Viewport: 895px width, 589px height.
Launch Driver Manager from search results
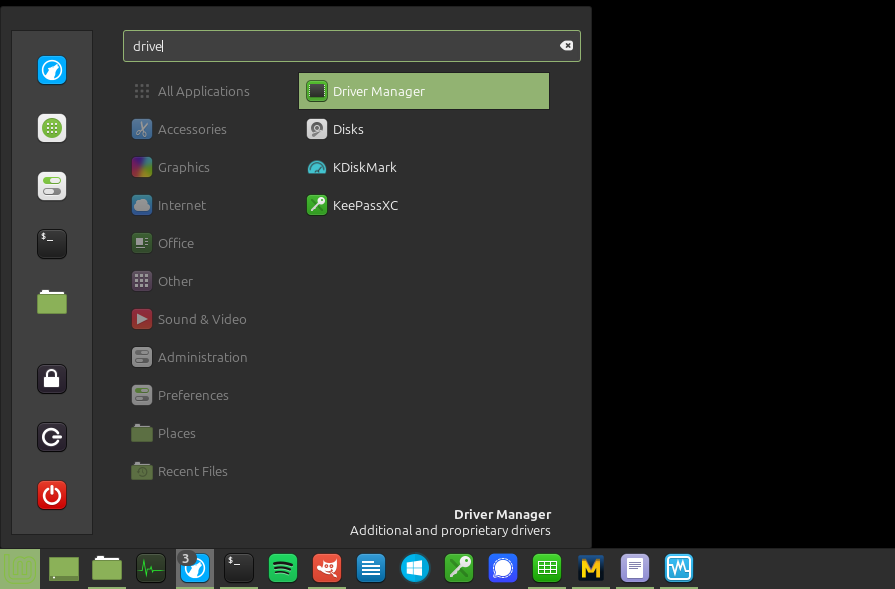tap(423, 91)
